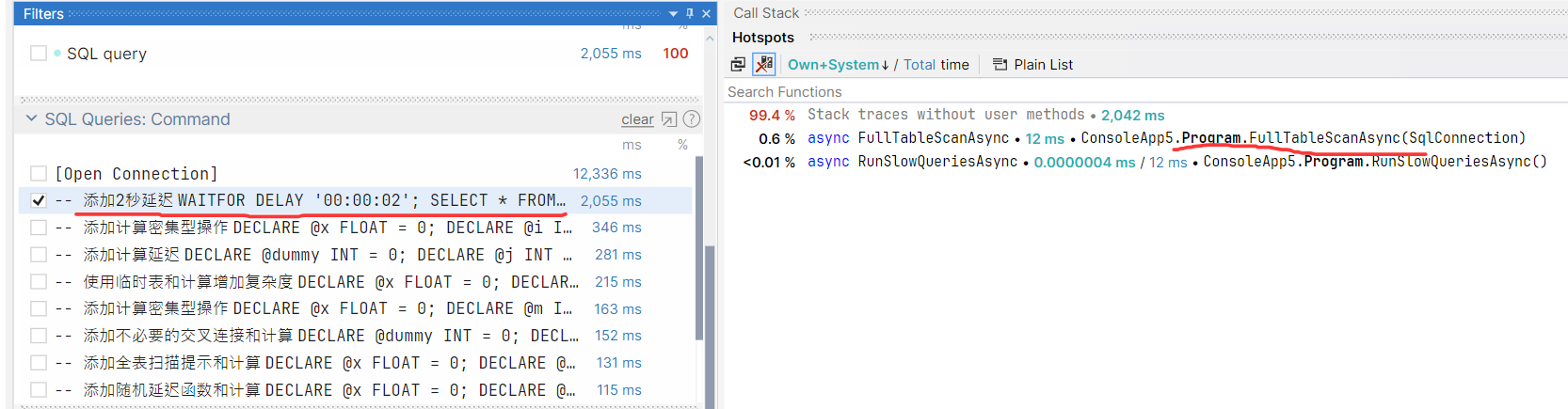Toggle the hide system functions icon
The image size is (1568, 409).
pyautogui.click(x=764, y=65)
